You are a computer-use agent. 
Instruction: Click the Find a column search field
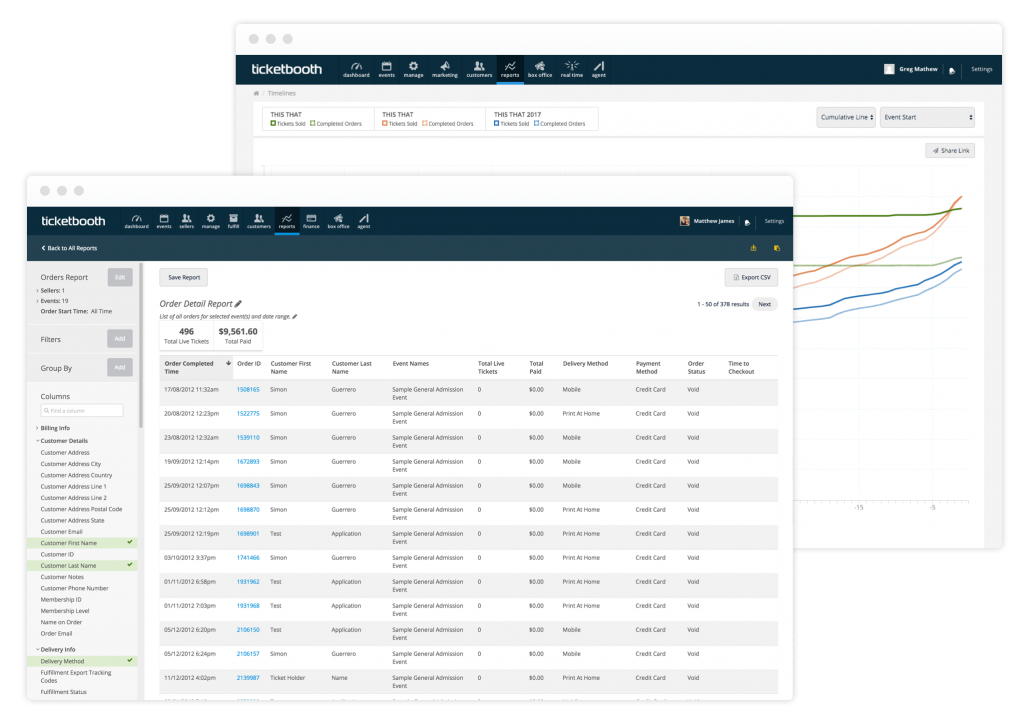pos(81,410)
